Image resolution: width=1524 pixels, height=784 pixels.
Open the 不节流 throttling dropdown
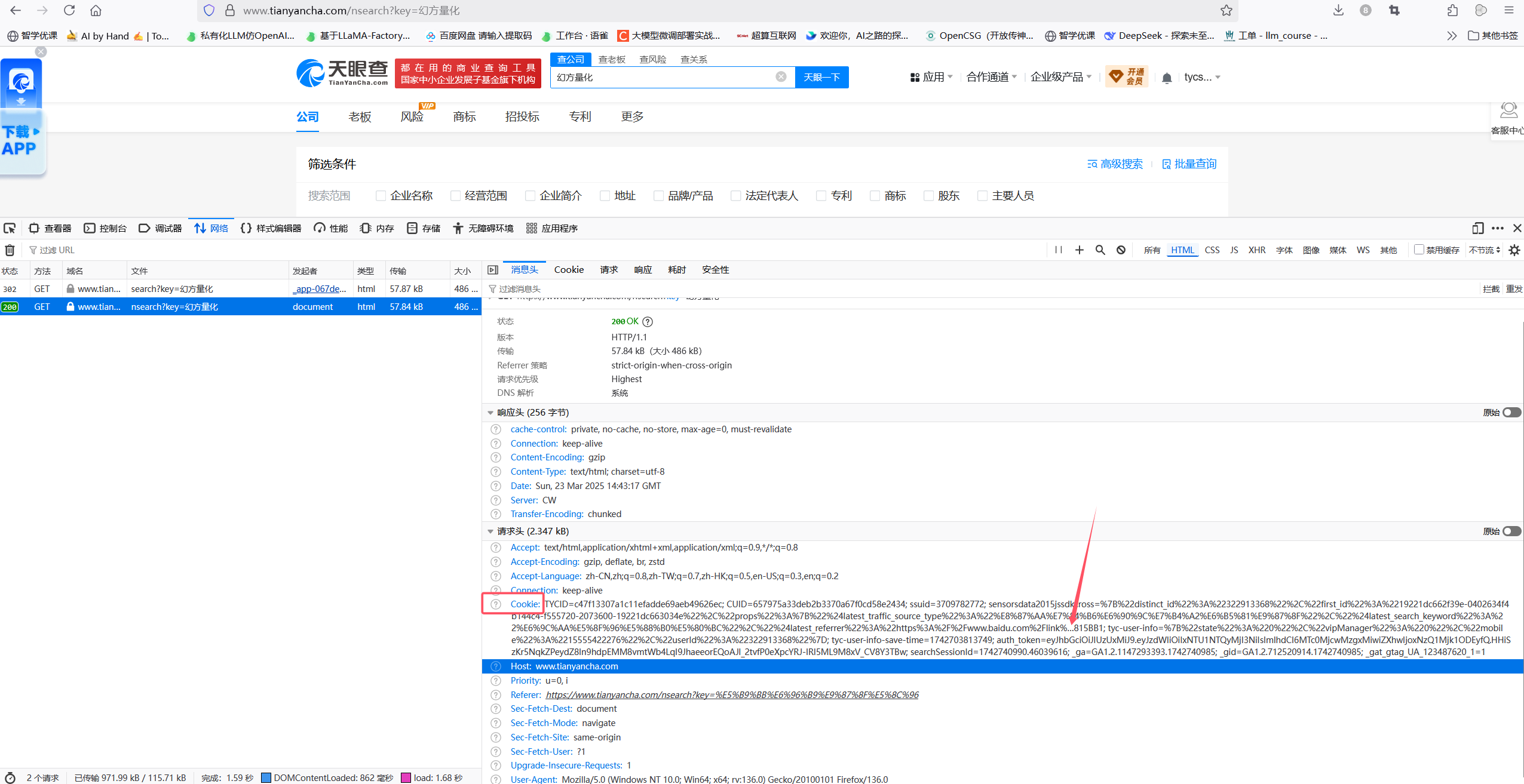coord(1484,250)
